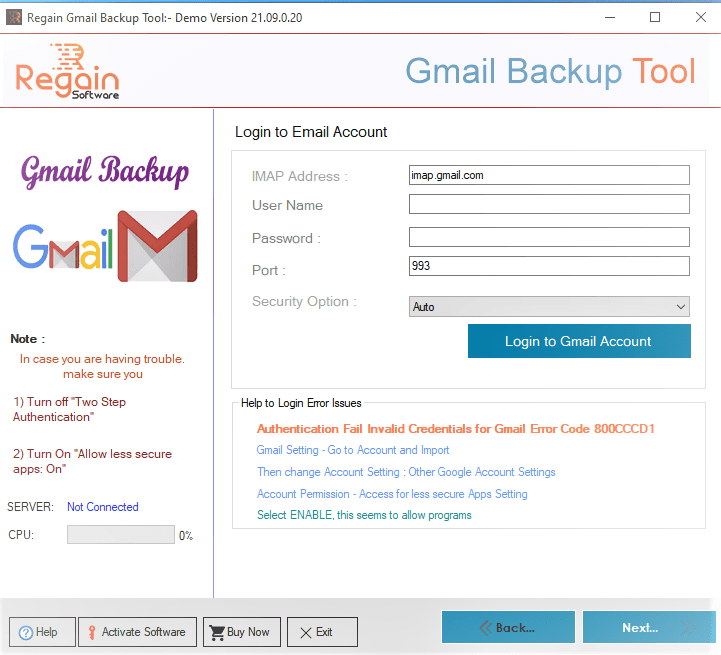Click the CPU progress bar
The width and height of the screenshot is (721, 655).
click(121, 534)
